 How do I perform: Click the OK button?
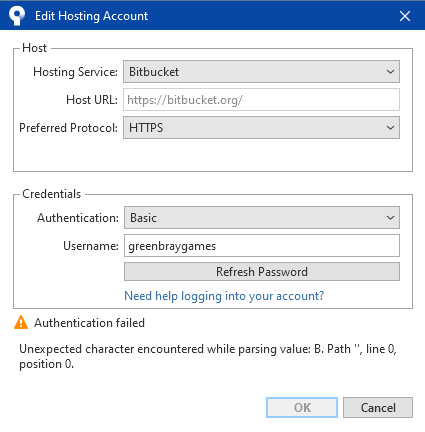[x=302, y=407]
